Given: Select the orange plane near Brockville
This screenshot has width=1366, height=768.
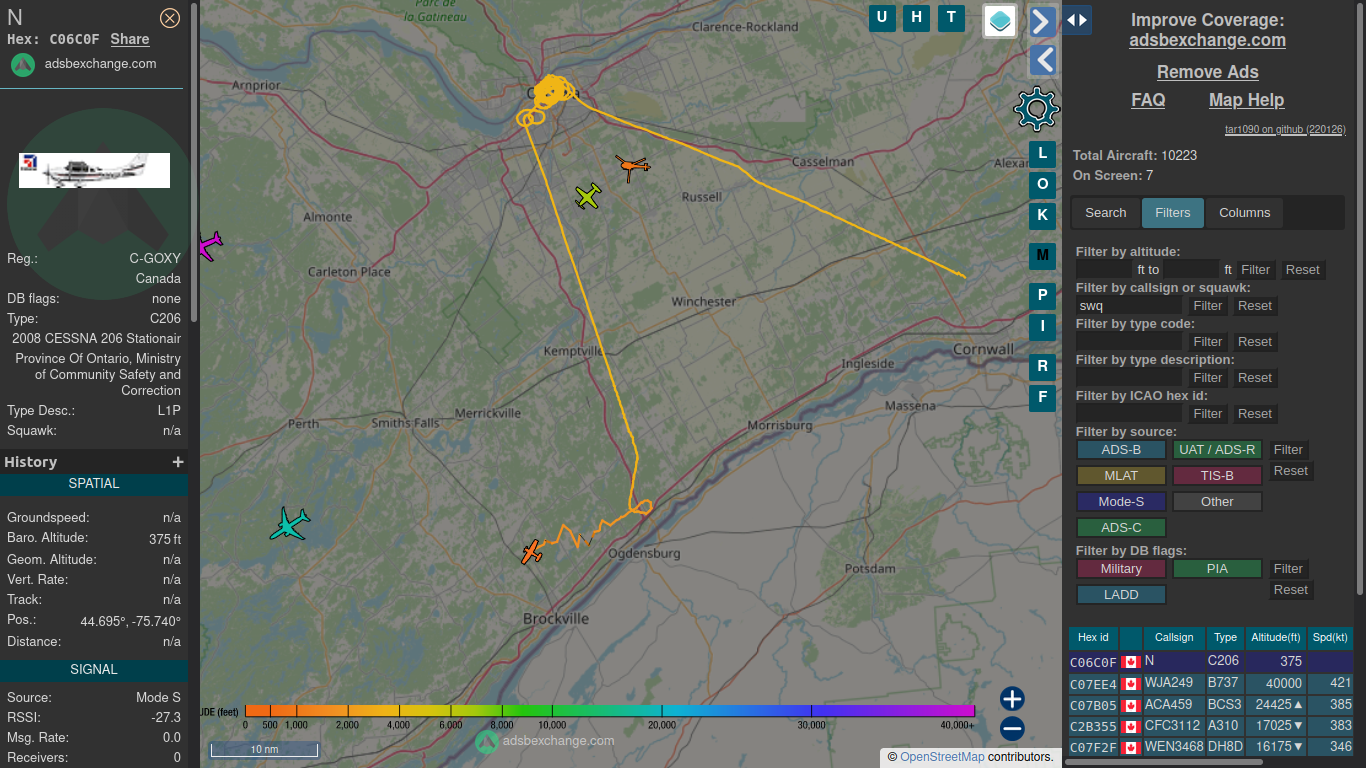Looking at the screenshot, I should point(533,551).
